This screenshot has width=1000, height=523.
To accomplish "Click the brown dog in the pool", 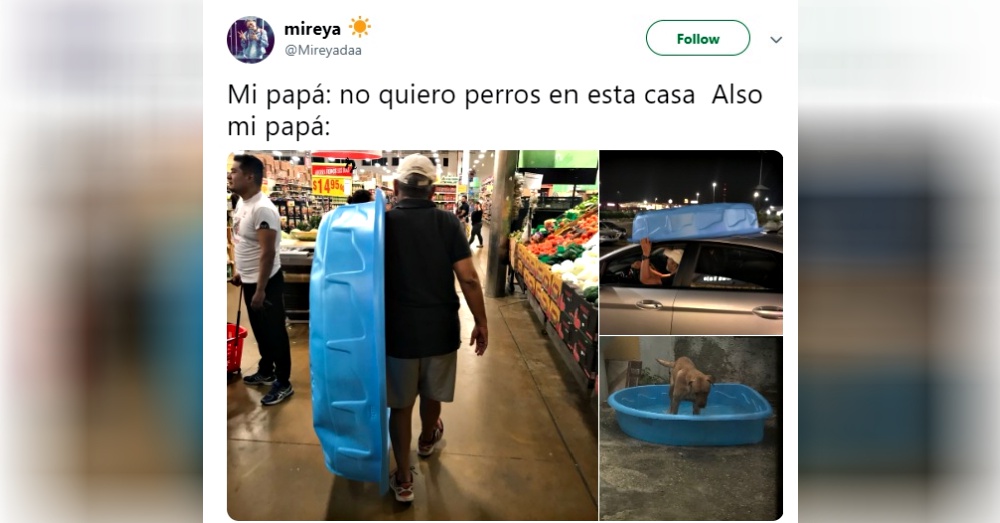I will (686, 384).
